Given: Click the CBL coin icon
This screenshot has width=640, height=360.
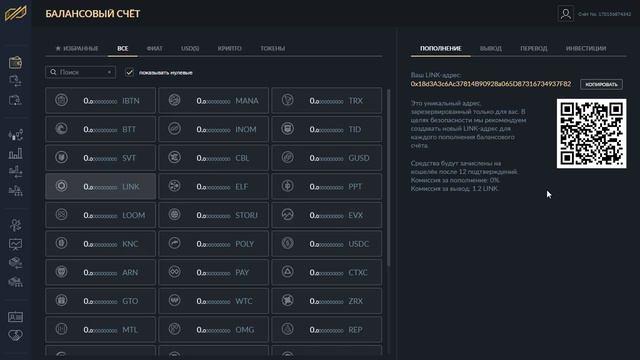Looking at the screenshot, I should point(174,157).
